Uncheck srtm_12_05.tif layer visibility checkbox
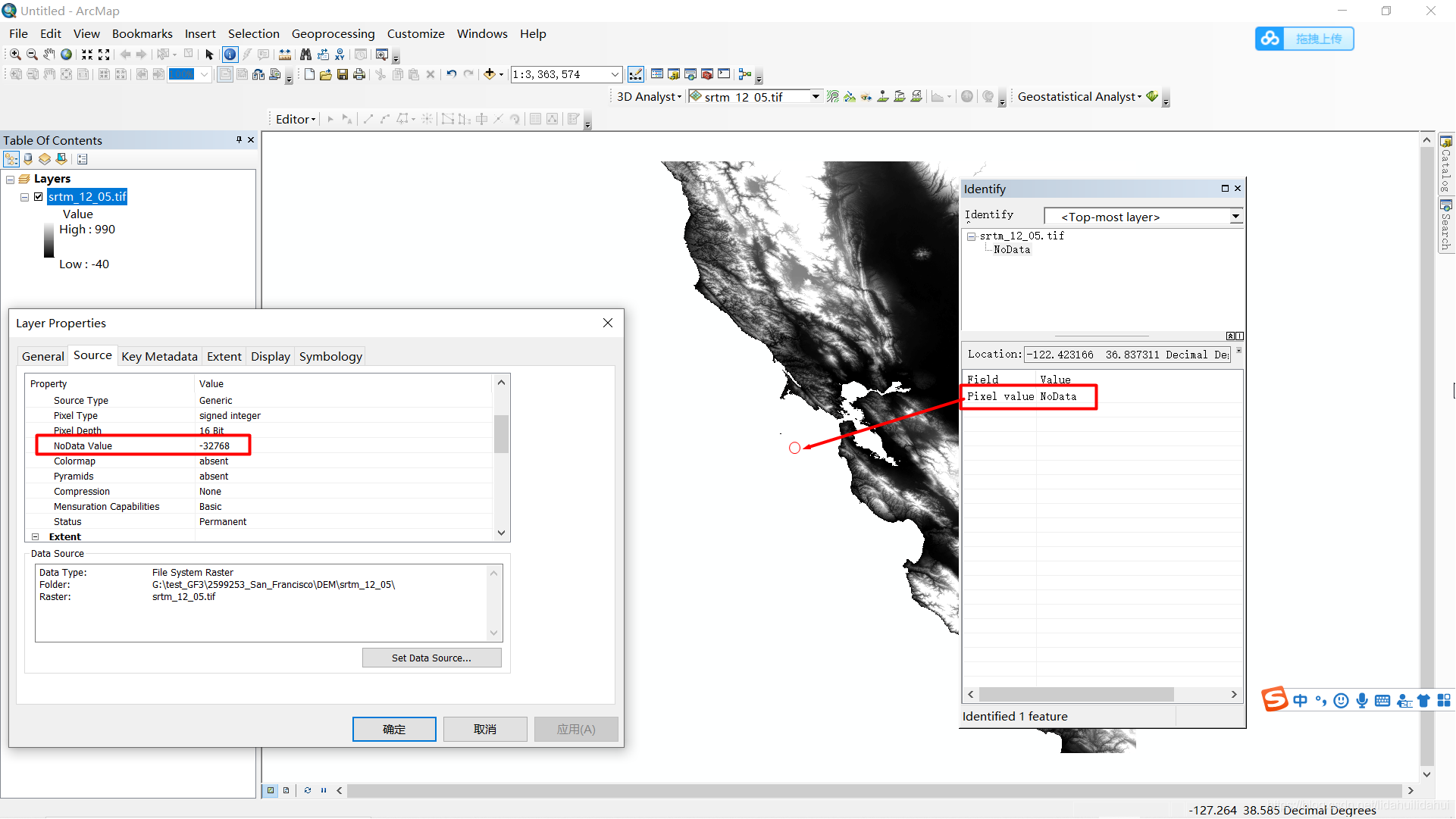Screen dimensions: 1456x819 [x=39, y=197]
